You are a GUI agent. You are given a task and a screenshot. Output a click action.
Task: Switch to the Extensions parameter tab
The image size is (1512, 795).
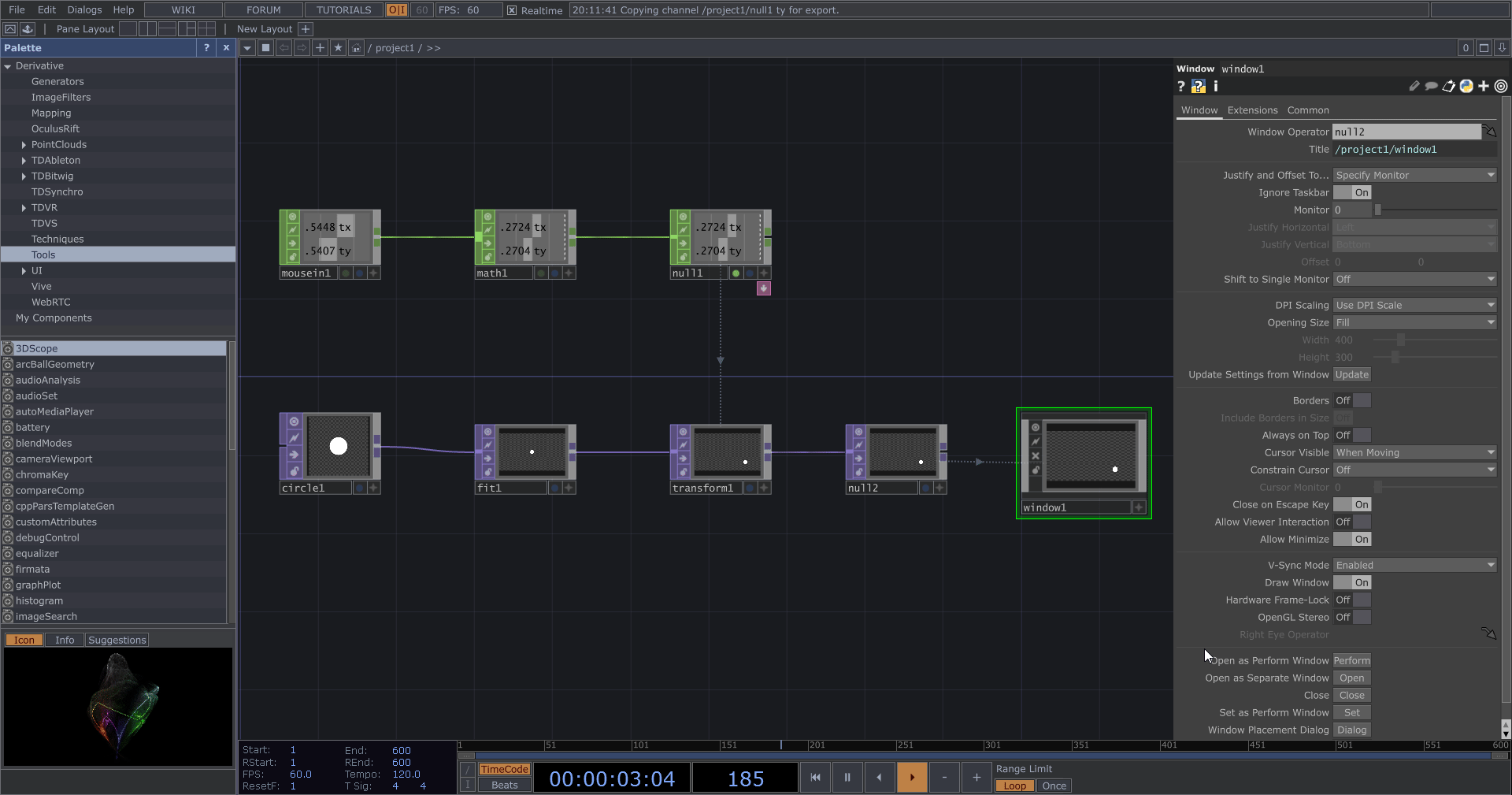1251,110
